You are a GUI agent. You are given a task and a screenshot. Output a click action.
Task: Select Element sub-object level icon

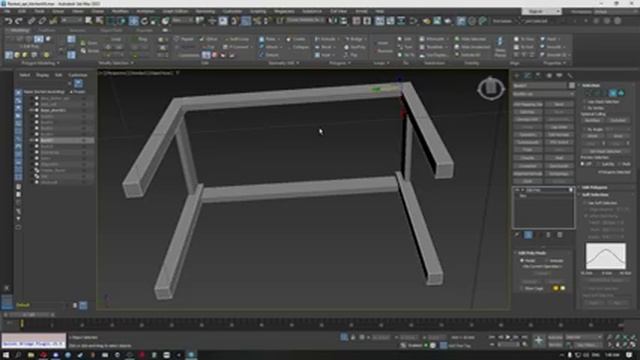(621, 93)
